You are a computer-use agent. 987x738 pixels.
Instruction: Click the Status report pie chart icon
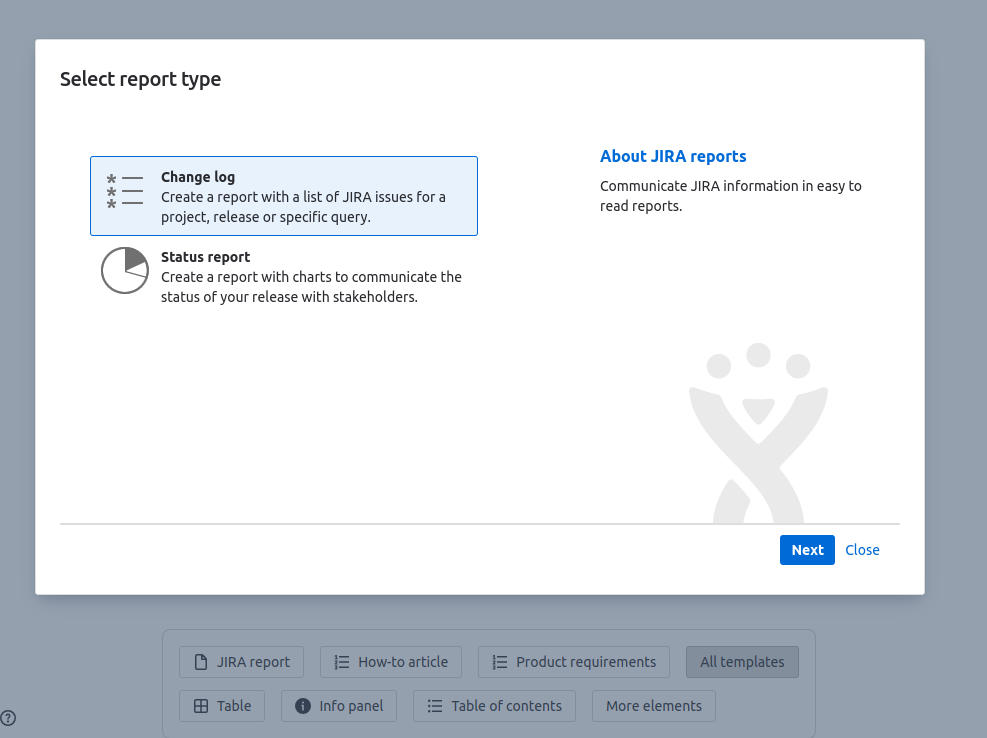coord(125,270)
